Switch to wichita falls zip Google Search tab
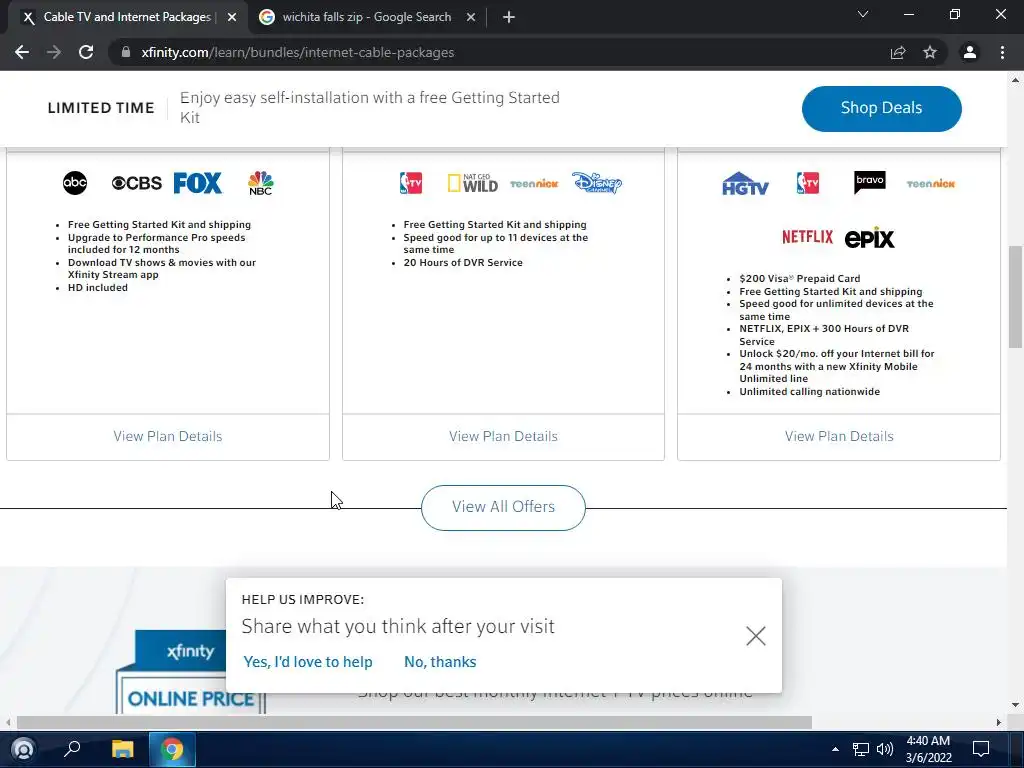Screen dimensions: 1024x768 pyautogui.click(x=366, y=17)
